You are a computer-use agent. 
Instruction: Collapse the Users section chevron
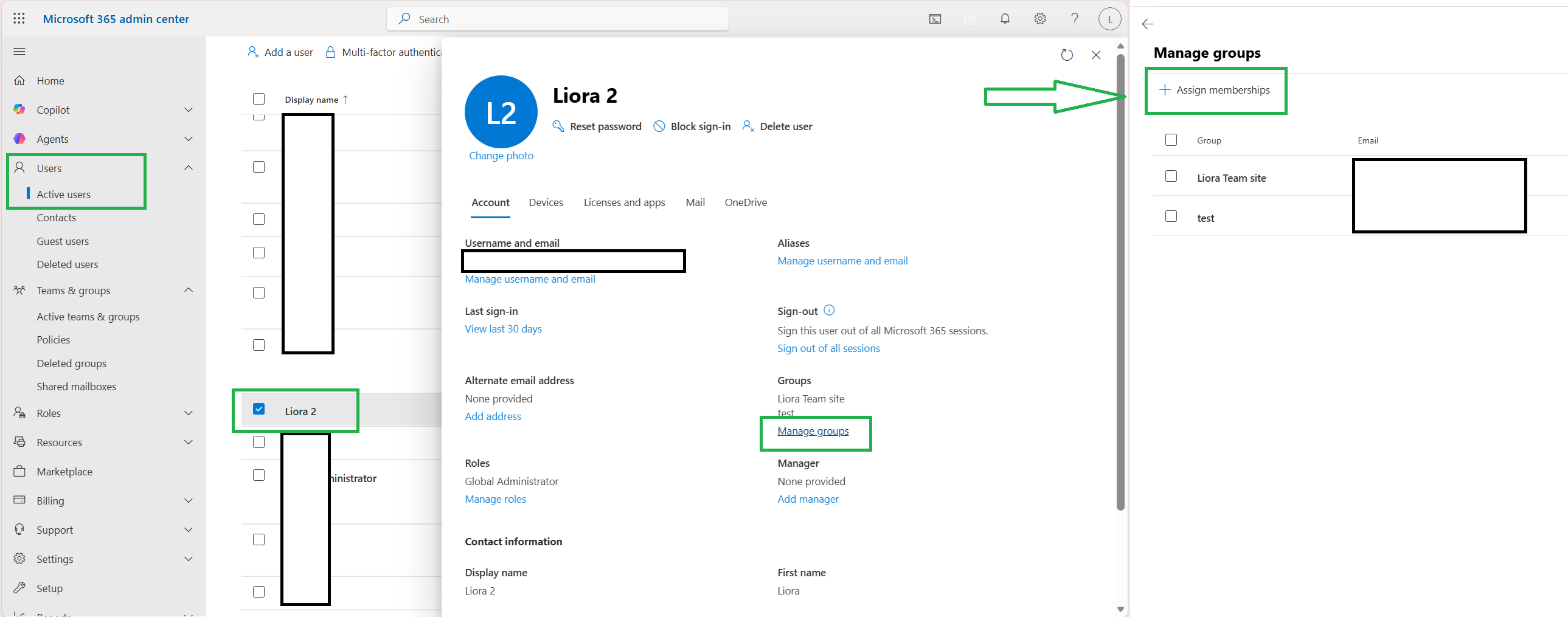(189, 168)
